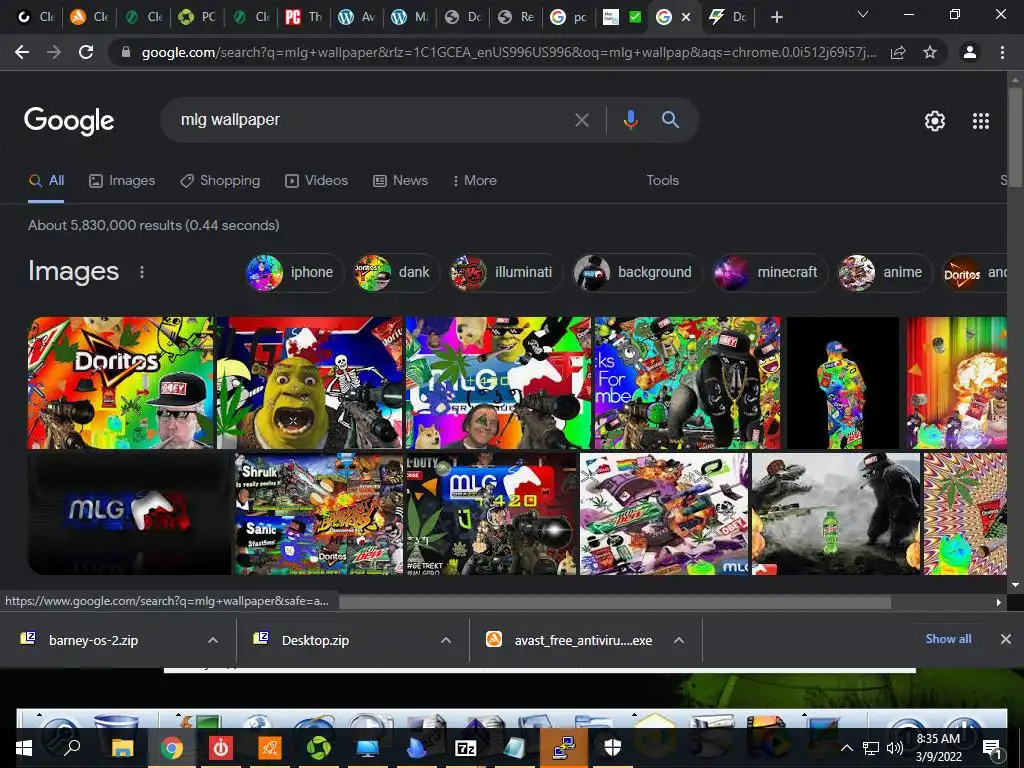Viewport: 1024px width, 768px height.
Task: Open the Images section heading
Action: (73, 271)
